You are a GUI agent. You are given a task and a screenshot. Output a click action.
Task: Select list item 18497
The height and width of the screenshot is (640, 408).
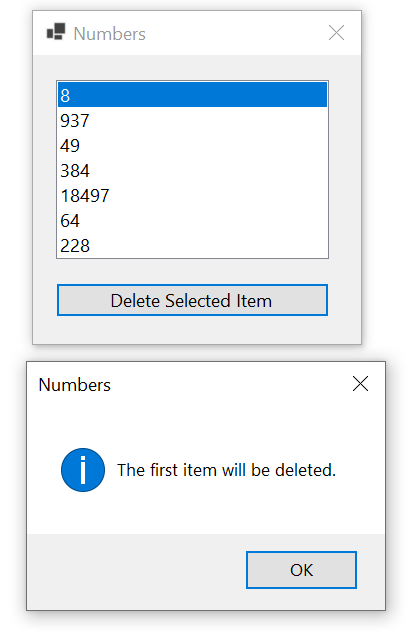click(x=192, y=196)
